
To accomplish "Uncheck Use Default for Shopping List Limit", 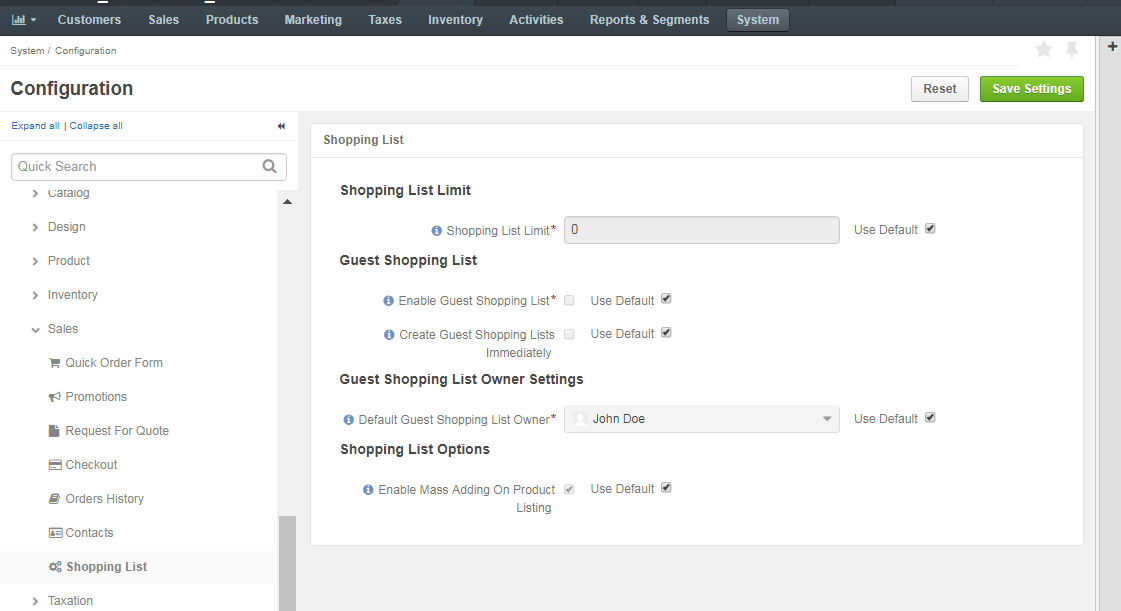I will [930, 229].
